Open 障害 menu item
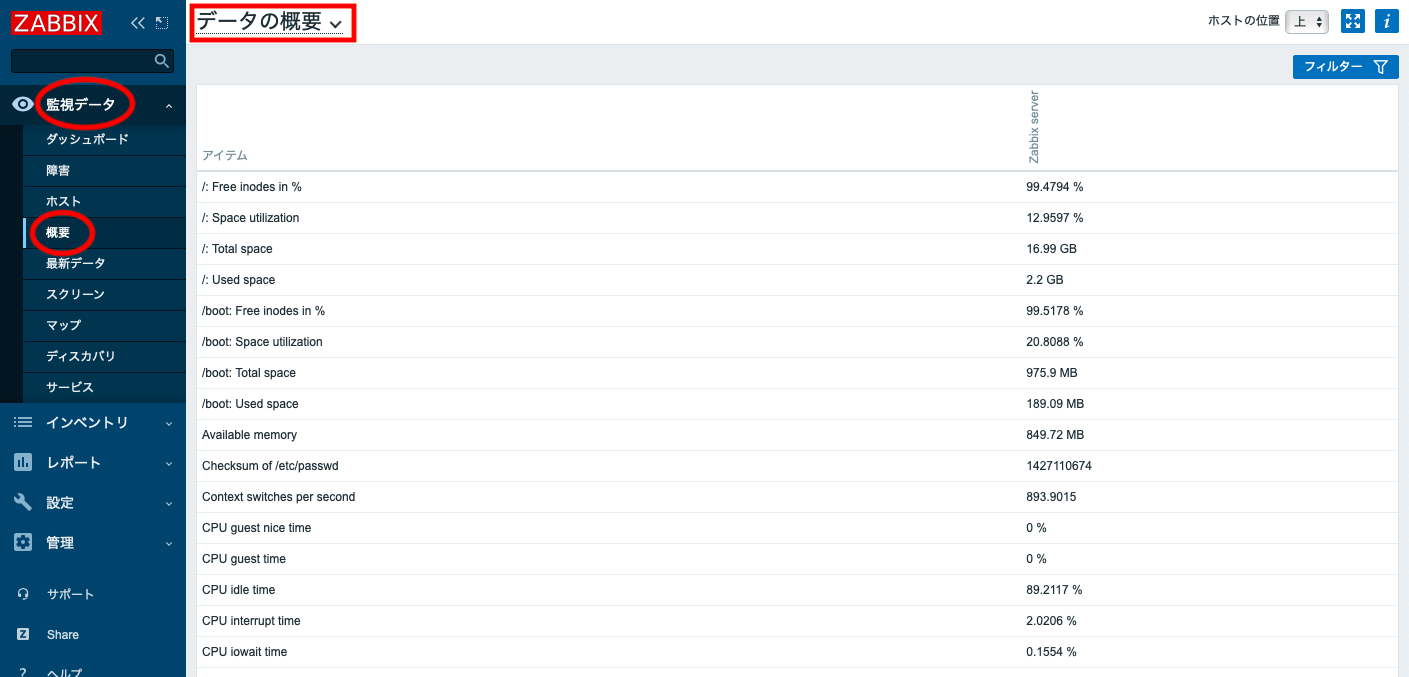 pyautogui.click(x=58, y=170)
